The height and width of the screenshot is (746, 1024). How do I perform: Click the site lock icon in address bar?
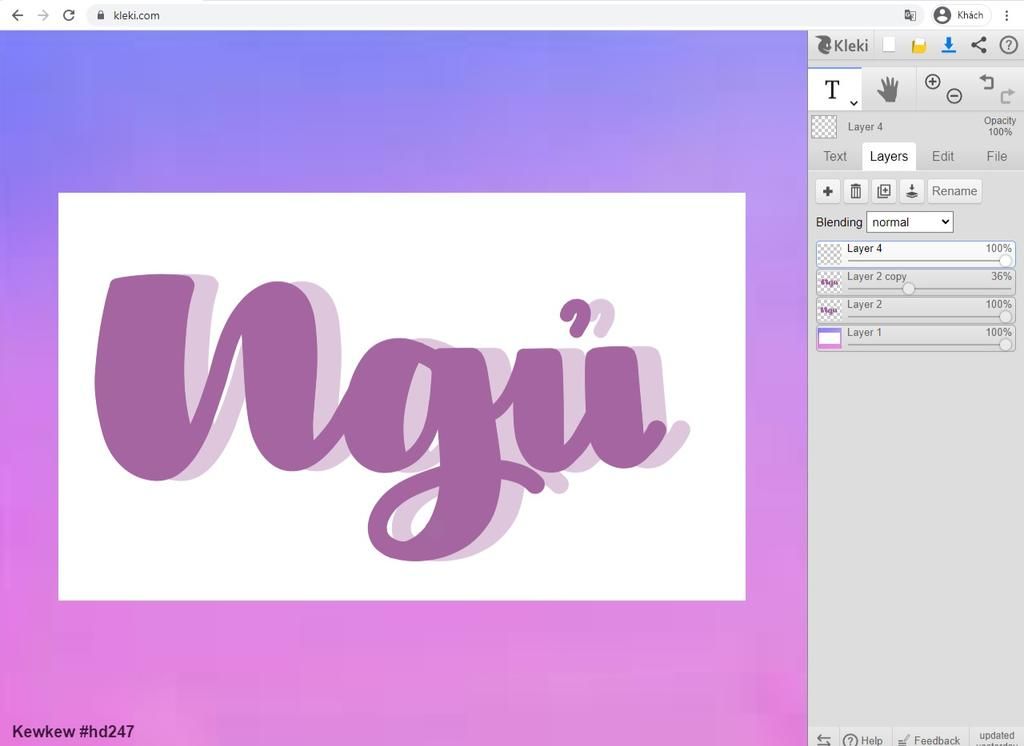(101, 15)
